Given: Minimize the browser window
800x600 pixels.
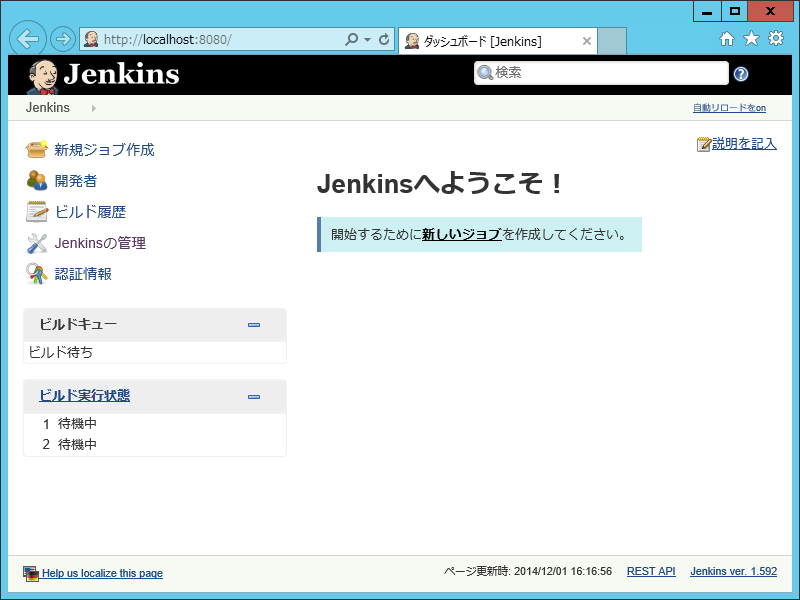Looking at the screenshot, I should pyautogui.click(x=707, y=11).
